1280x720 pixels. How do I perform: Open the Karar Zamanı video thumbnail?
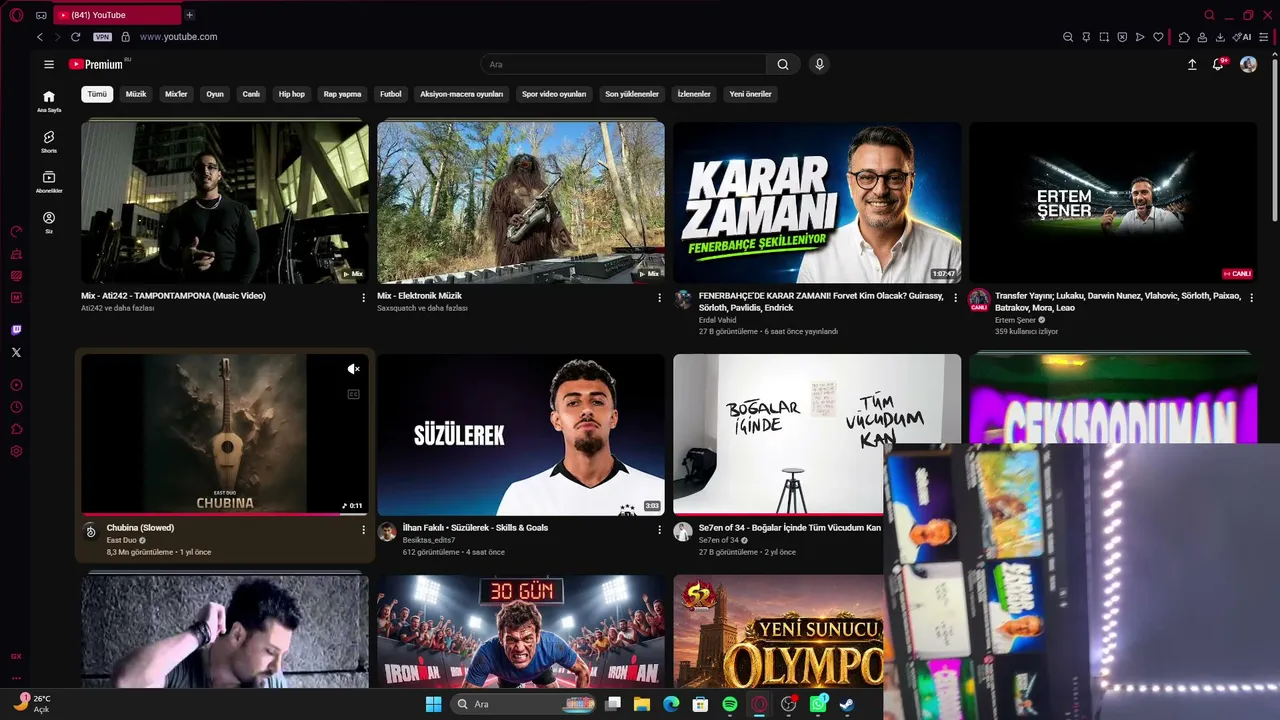[817, 203]
